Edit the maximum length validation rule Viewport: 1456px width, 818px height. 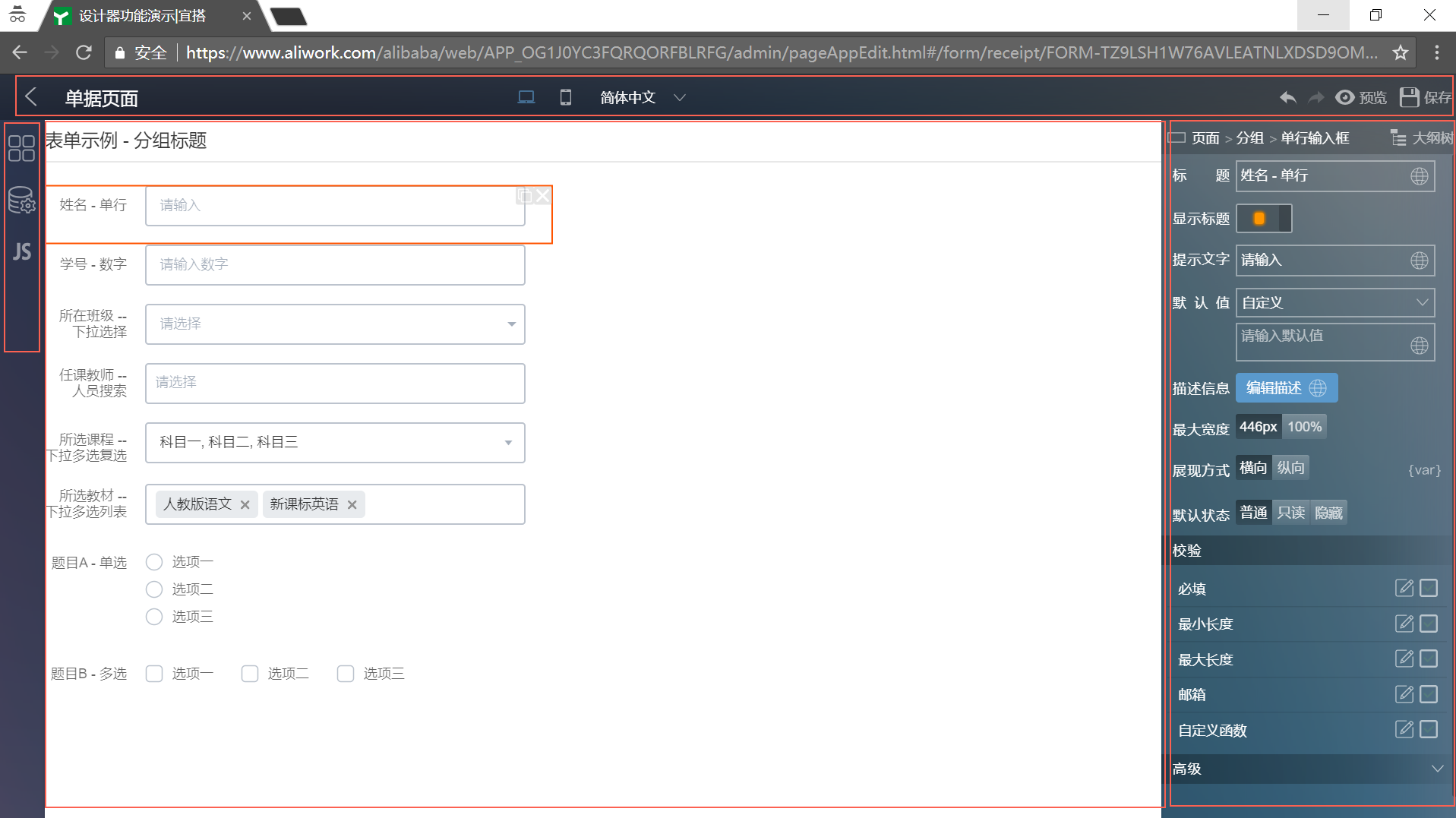click(x=1404, y=659)
